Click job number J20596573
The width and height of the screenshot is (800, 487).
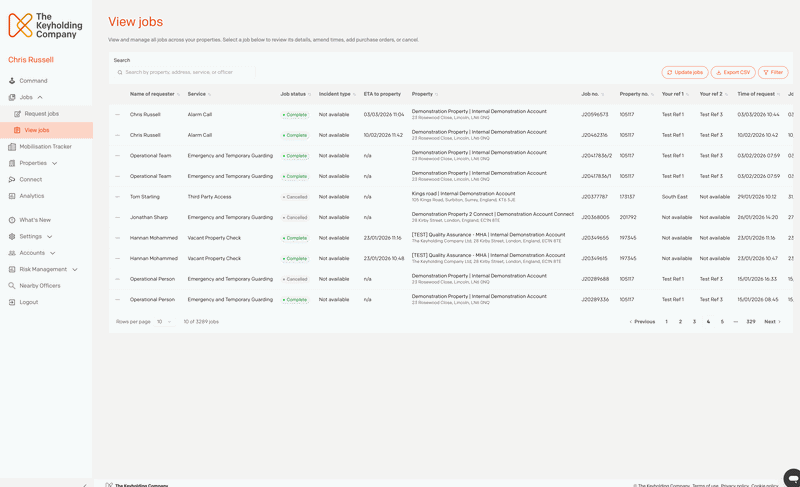594,115
